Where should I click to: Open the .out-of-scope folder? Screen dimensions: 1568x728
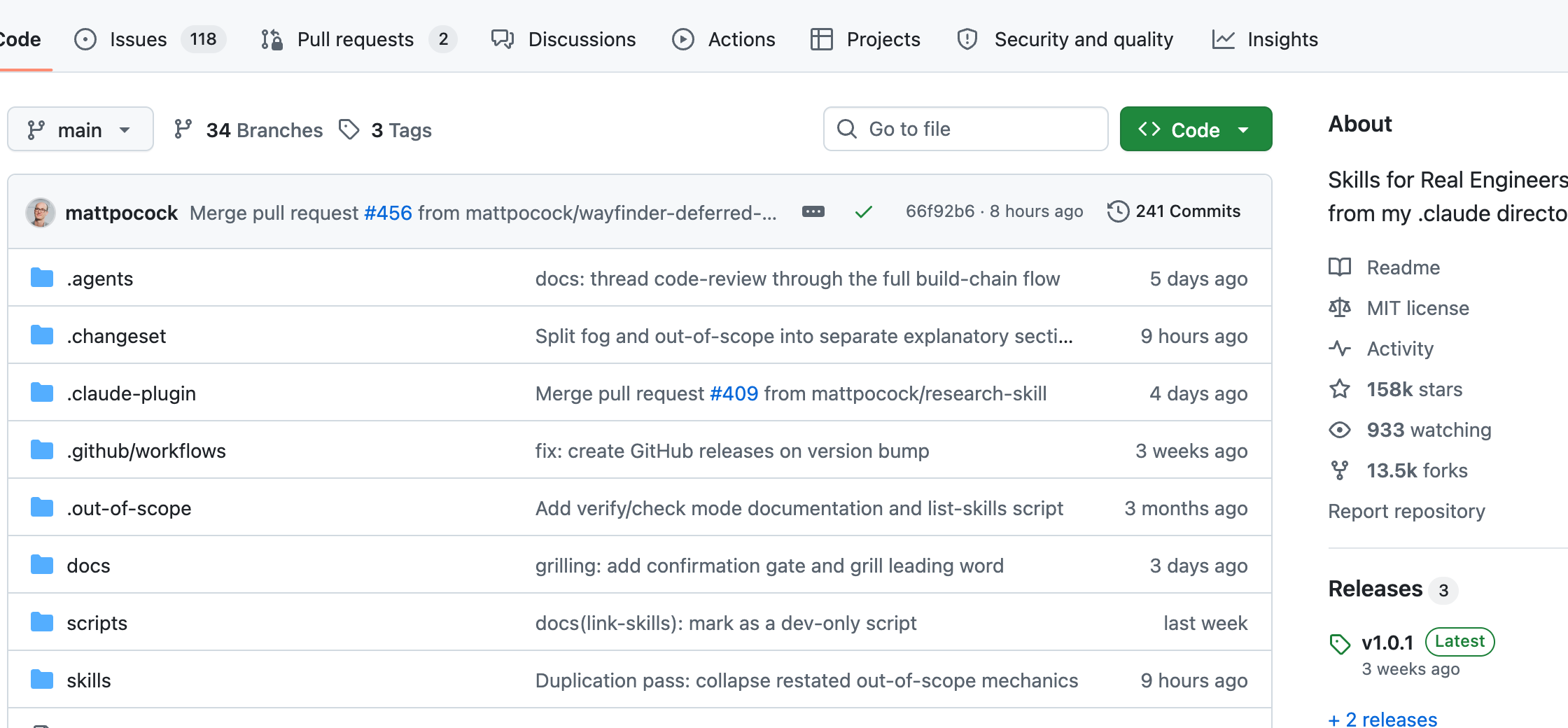click(129, 508)
